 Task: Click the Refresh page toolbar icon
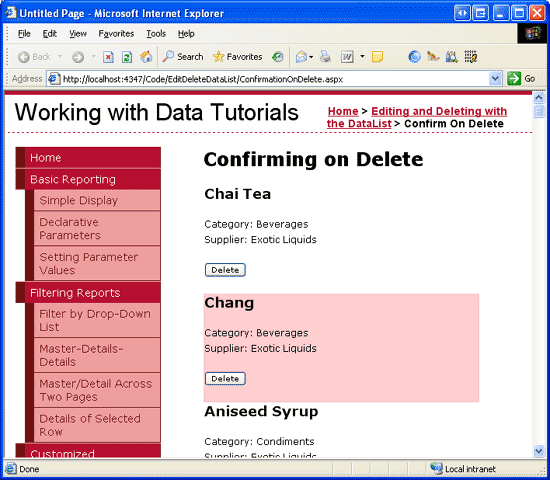[x=127, y=57]
